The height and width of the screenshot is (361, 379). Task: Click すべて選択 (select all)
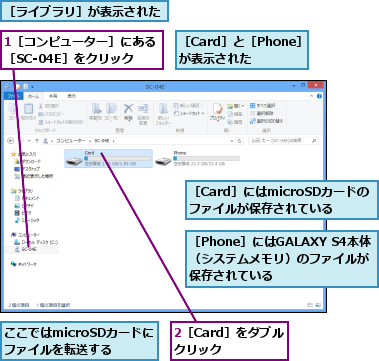pos(263,106)
